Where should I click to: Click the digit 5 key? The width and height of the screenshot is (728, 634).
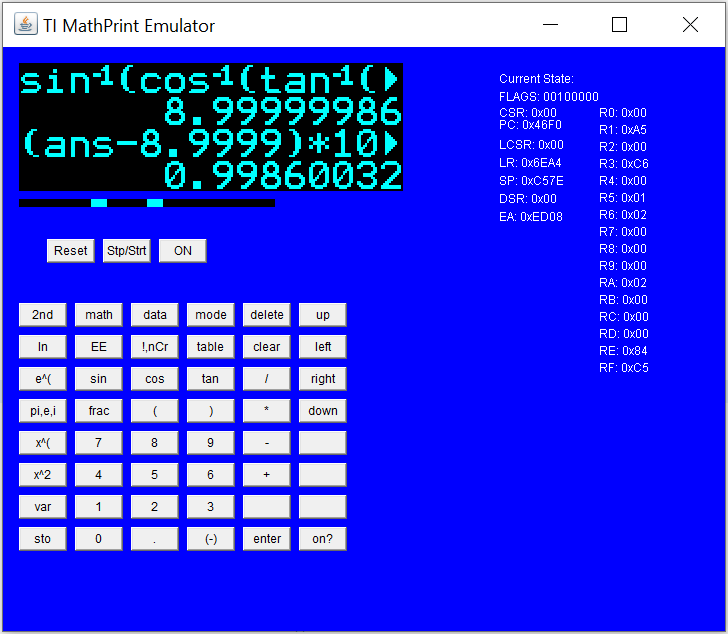[x=155, y=475]
